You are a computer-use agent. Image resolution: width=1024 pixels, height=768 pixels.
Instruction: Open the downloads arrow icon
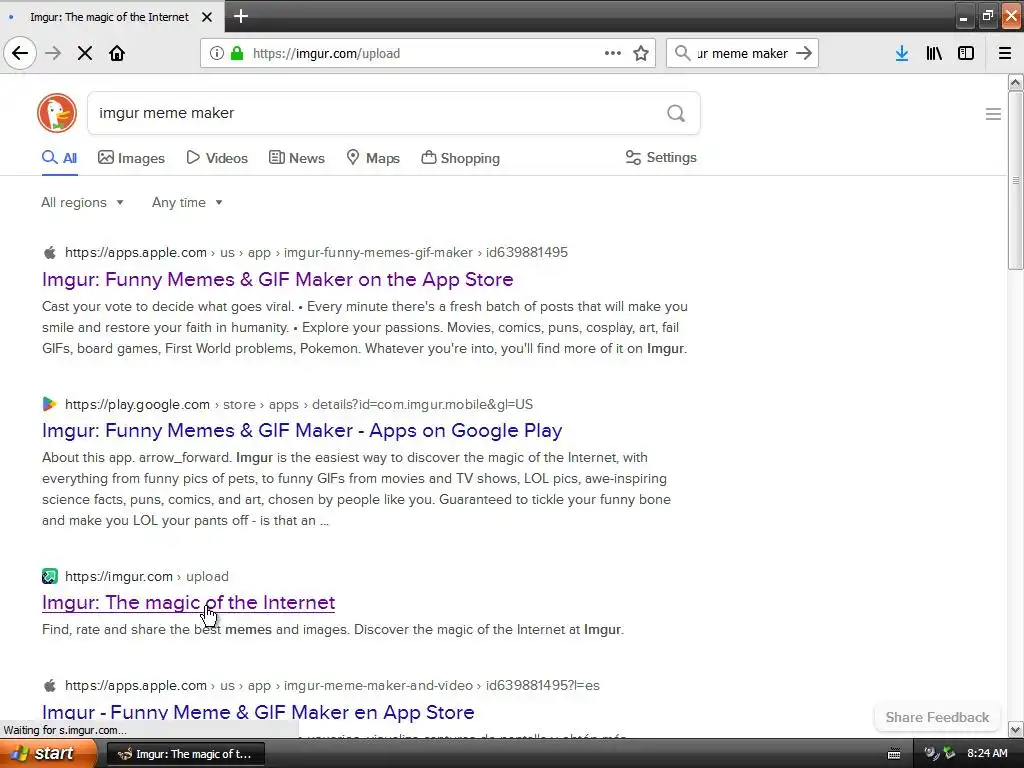[x=901, y=53]
